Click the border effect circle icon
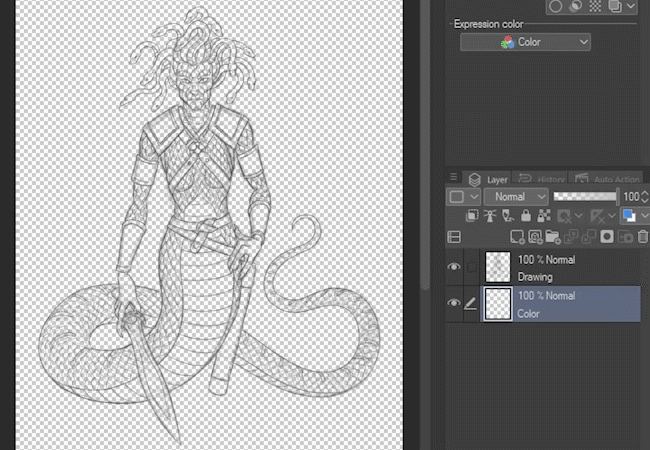This screenshot has height=450, width=650. (555, 6)
